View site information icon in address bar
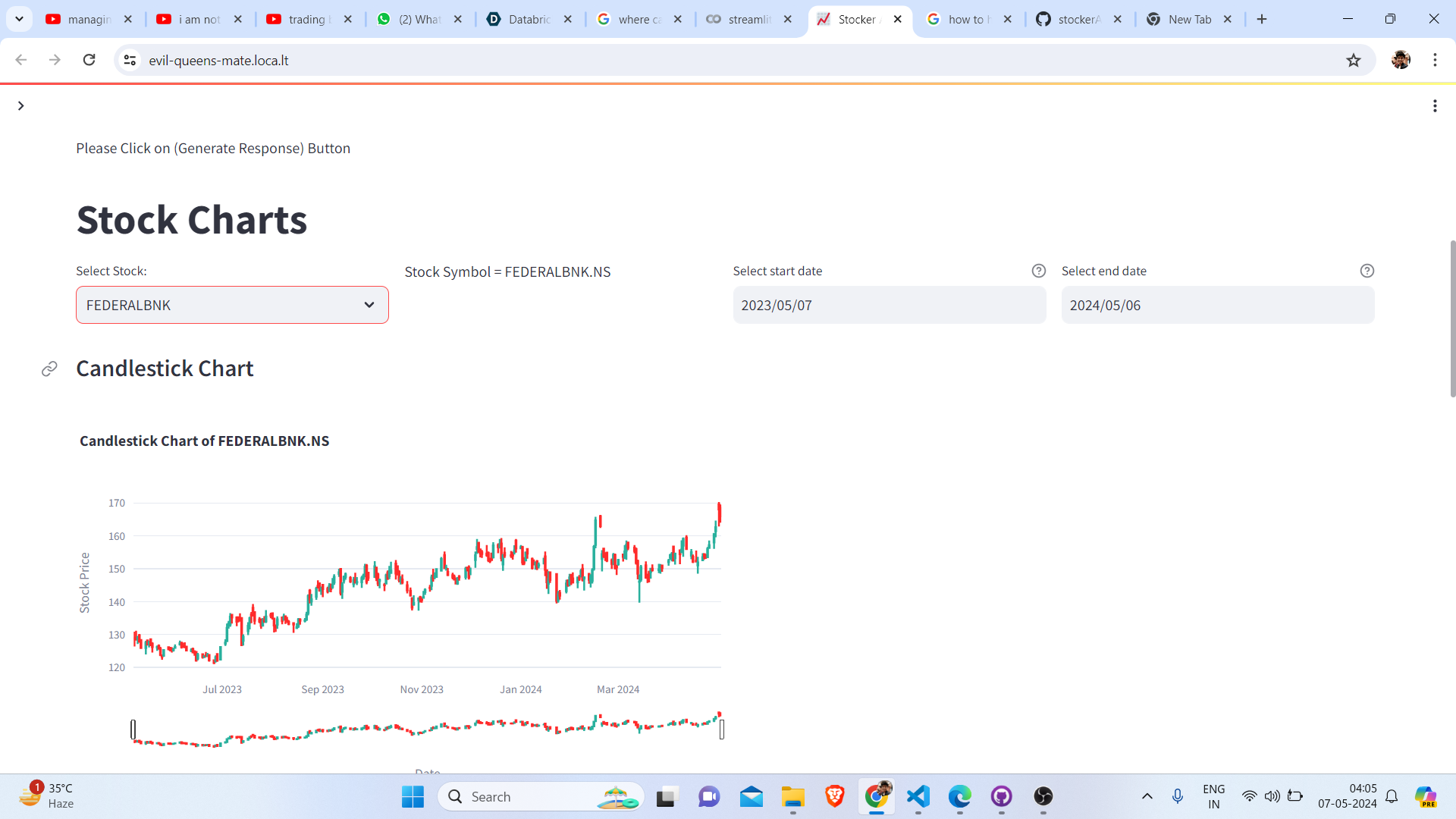1456x819 pixels. pos(130,61)
